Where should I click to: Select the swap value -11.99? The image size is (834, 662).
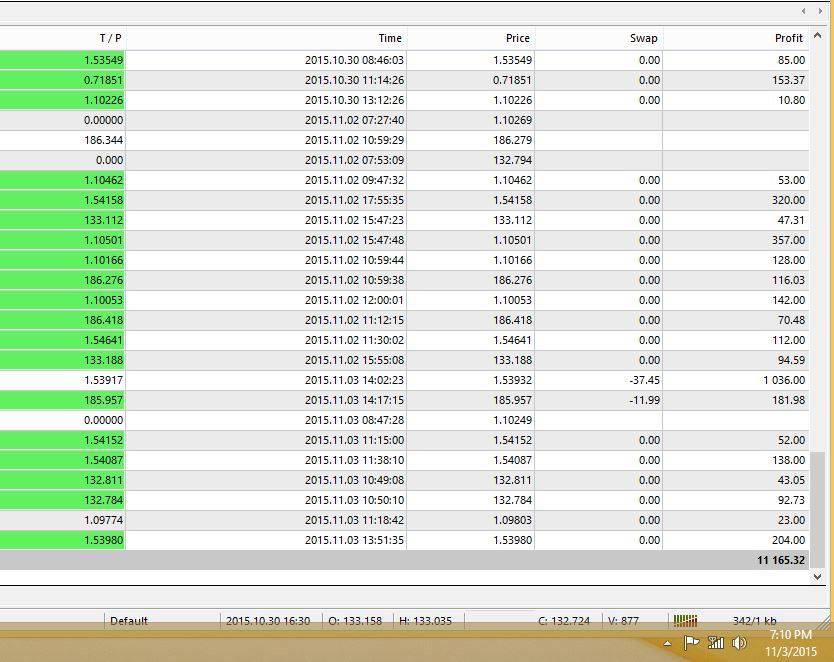[x=645, y=400]
